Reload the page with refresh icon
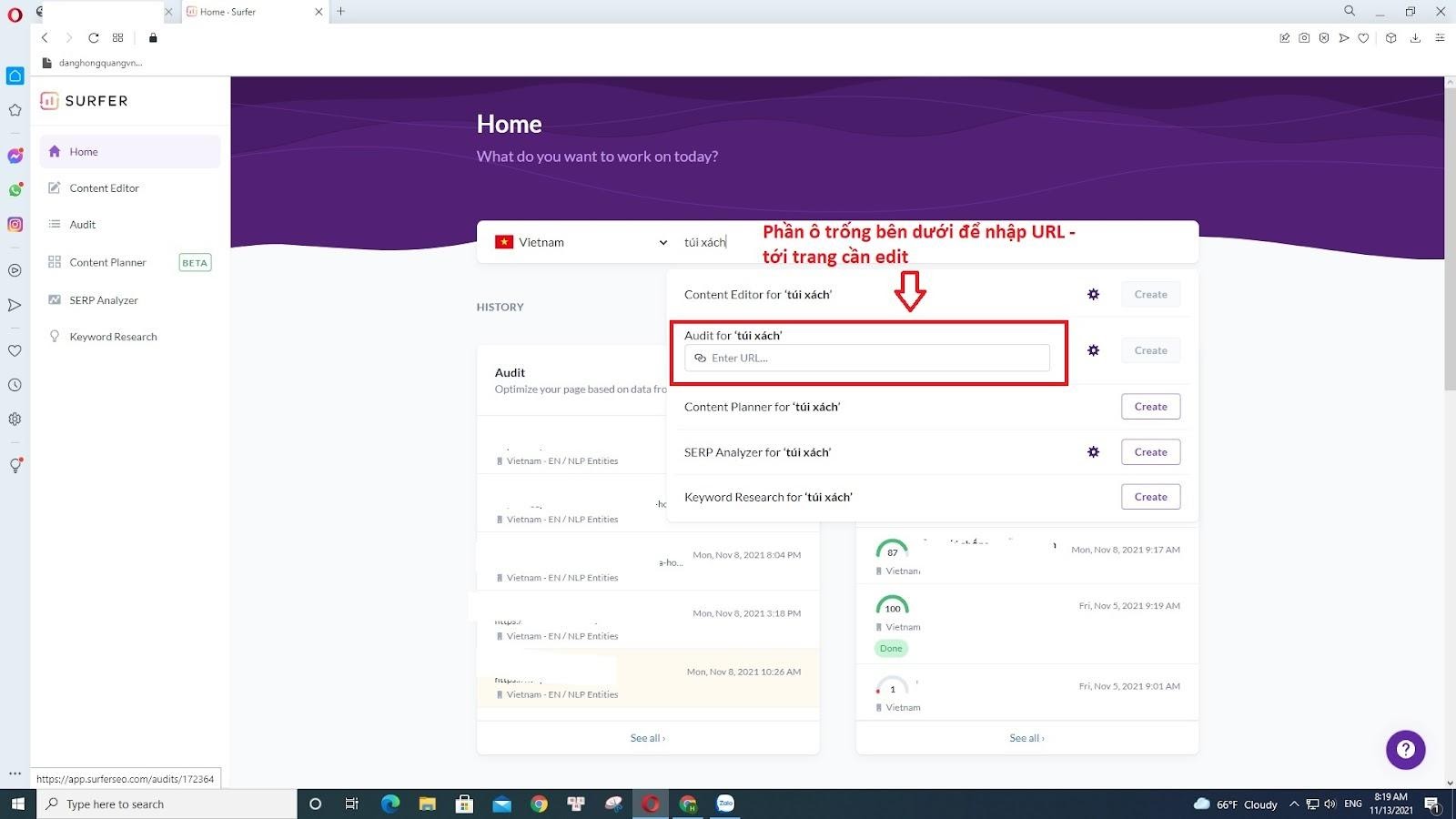Screen dimensions: 1456x819 93,38
